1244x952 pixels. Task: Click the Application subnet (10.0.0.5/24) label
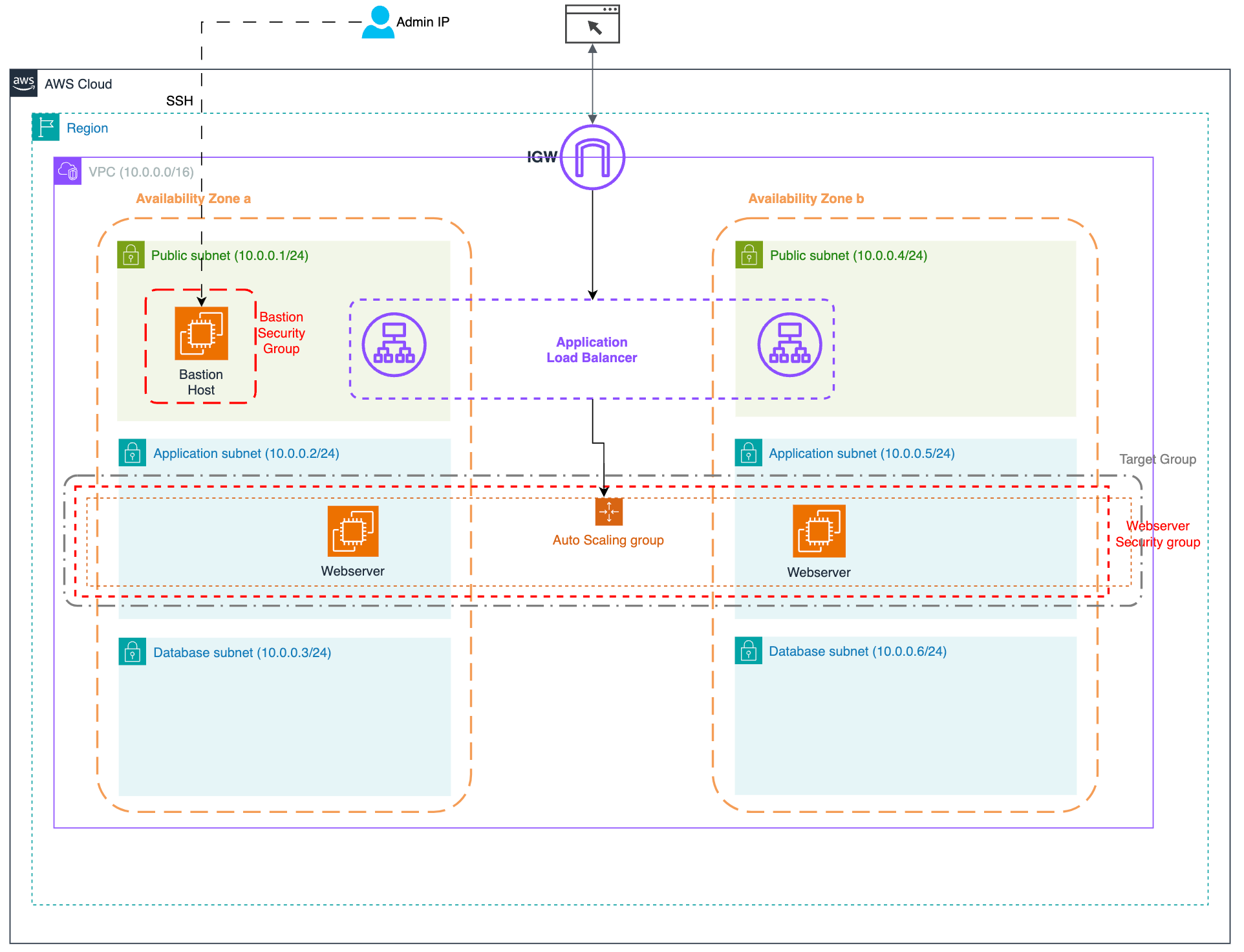(x=862, y=453)
